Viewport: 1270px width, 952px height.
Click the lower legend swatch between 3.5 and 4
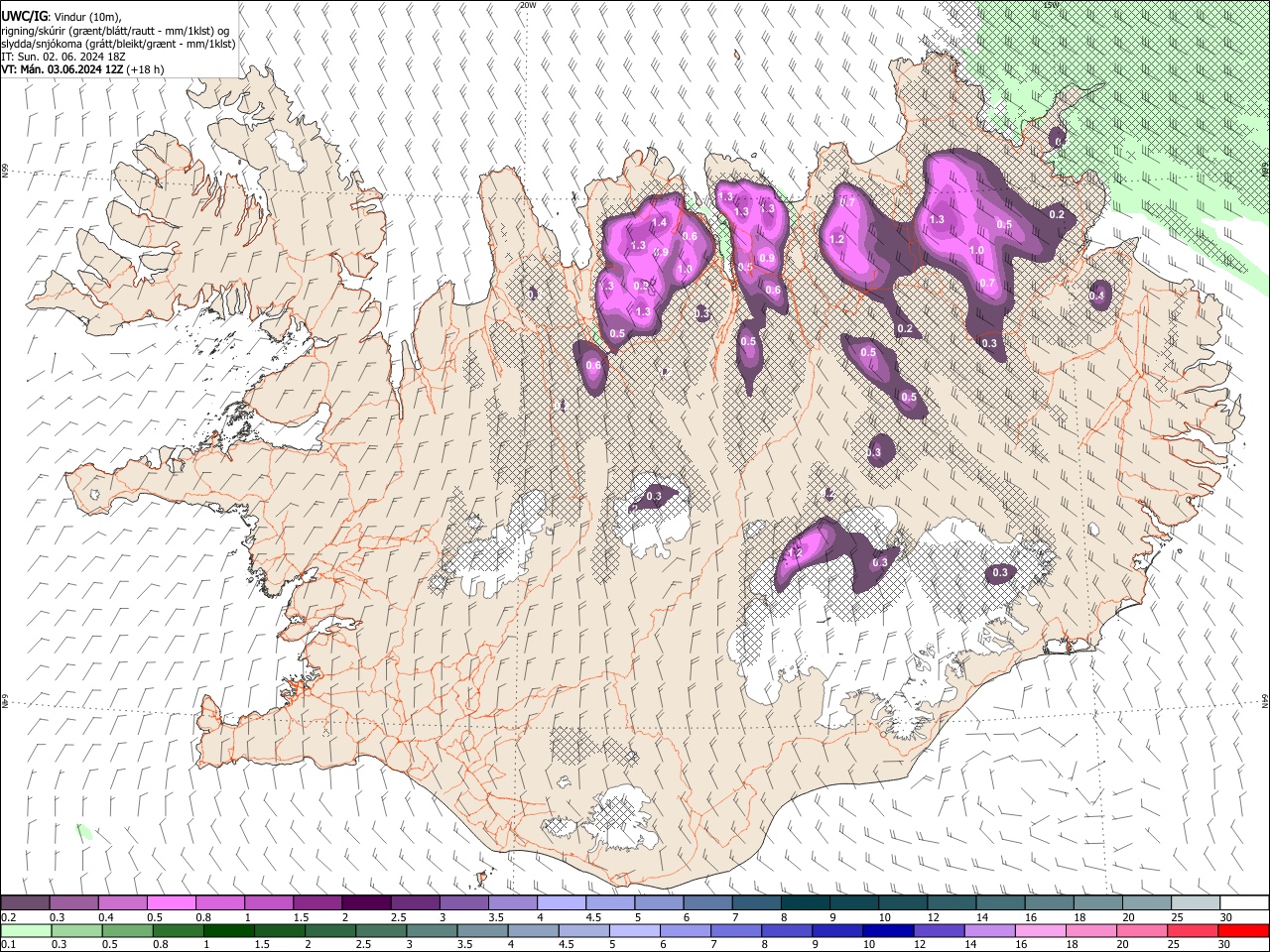(482, 931)
